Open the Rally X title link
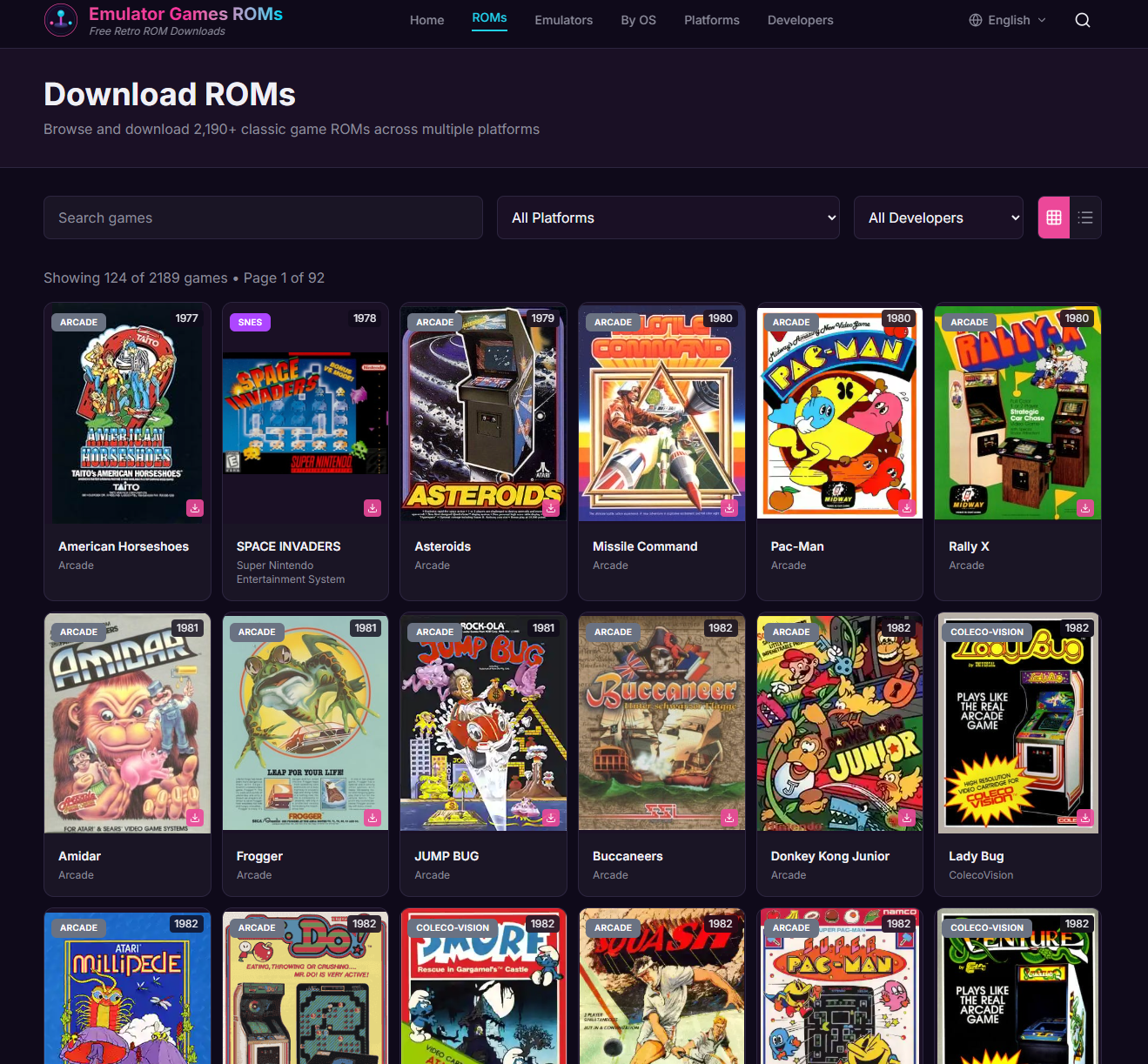The image size is (1148, 1064). [969, 546]
